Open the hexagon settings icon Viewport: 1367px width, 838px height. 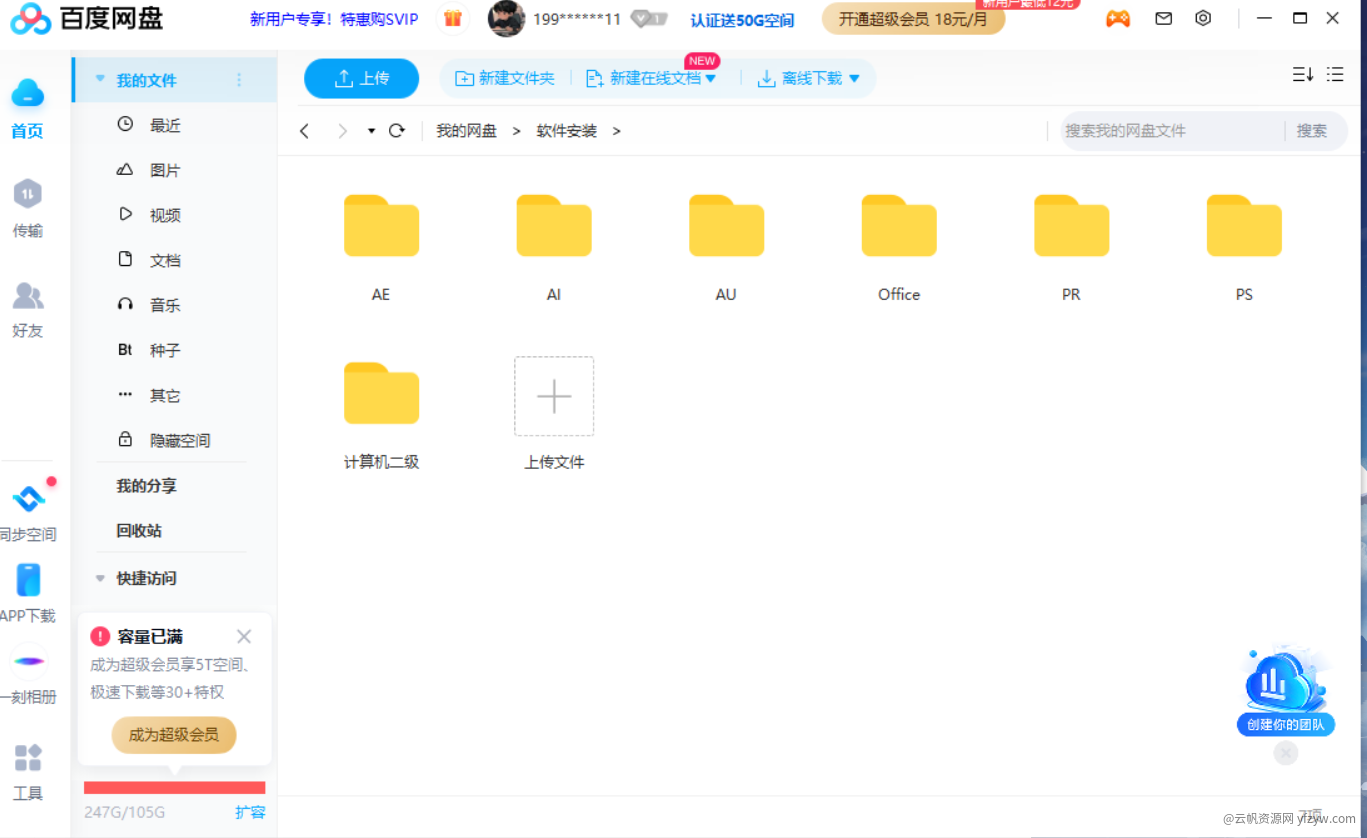coord(1203,18)
